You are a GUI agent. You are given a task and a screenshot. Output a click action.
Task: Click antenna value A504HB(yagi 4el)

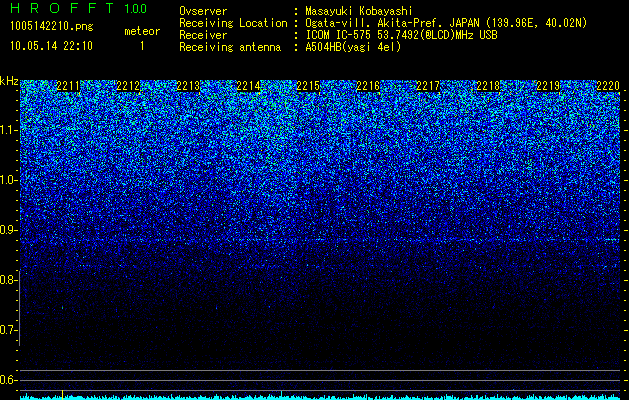(x=353, y=47)
